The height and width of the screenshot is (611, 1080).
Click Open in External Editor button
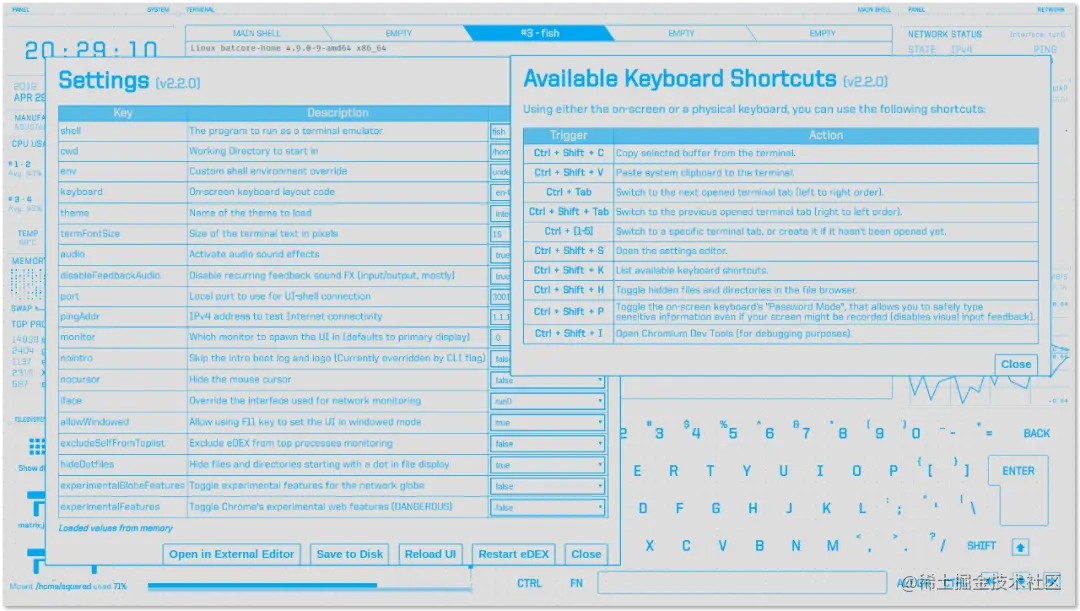tap(231, 554)
